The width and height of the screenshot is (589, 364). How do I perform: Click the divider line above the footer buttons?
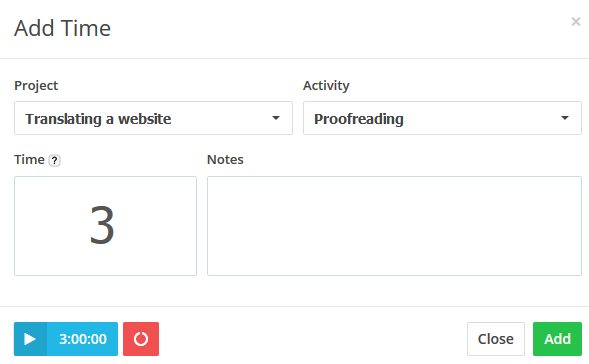point(294,306)
